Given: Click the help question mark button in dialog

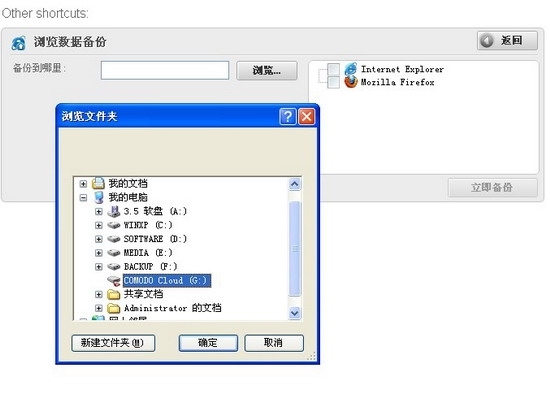Looking at the screenshot, I should tap(288, 116).
